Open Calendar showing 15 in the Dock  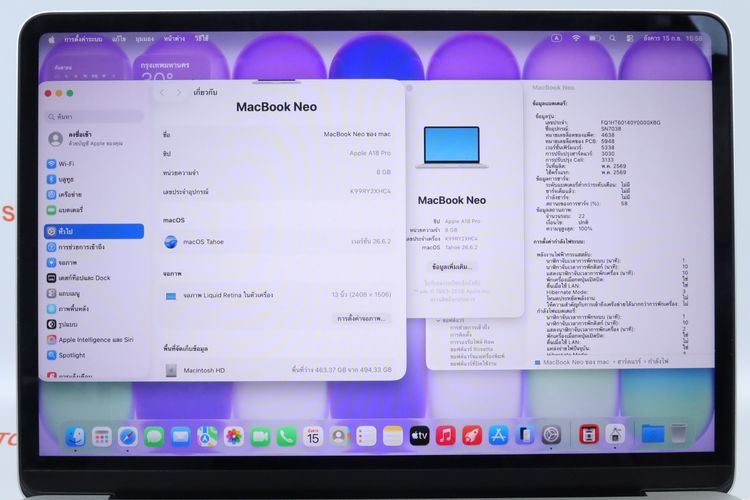click(x=313, y=436)
